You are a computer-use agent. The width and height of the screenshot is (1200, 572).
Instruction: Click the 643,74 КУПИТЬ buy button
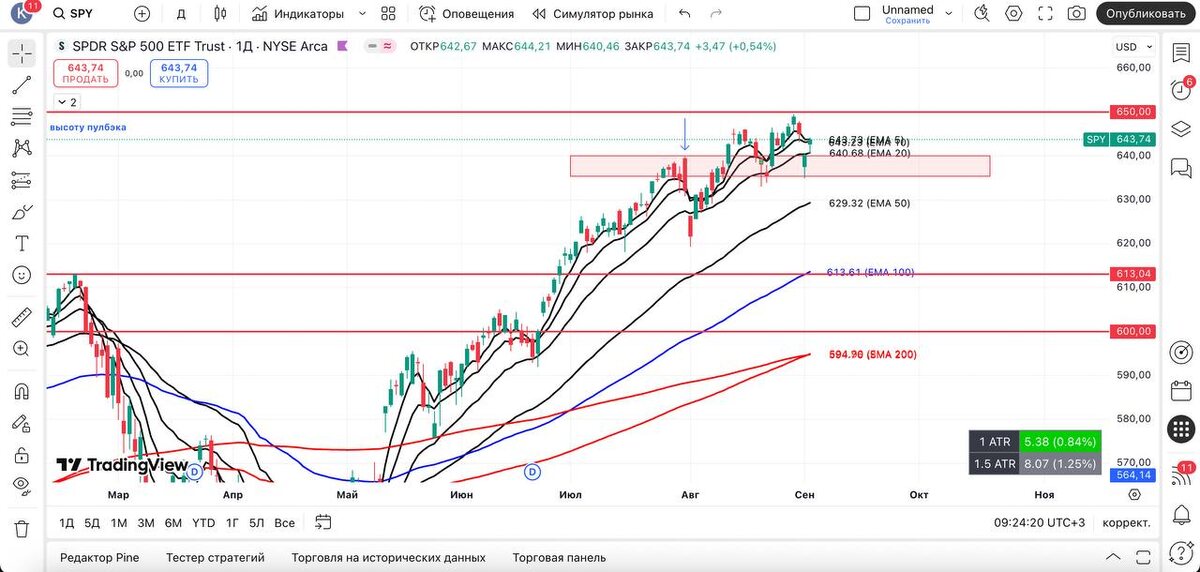pos(179,73)
